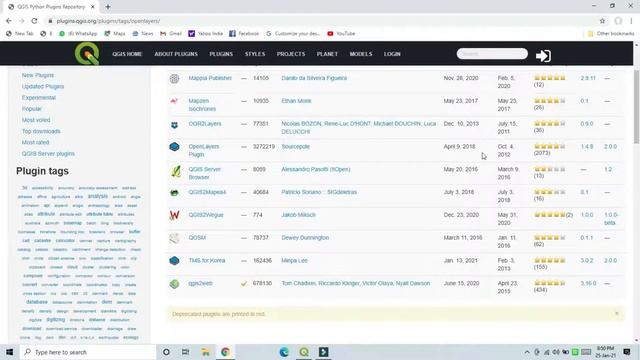Open File Explorer from the taskbar
Viewport: 640px width, 360px height.
[x=205, y=352]
